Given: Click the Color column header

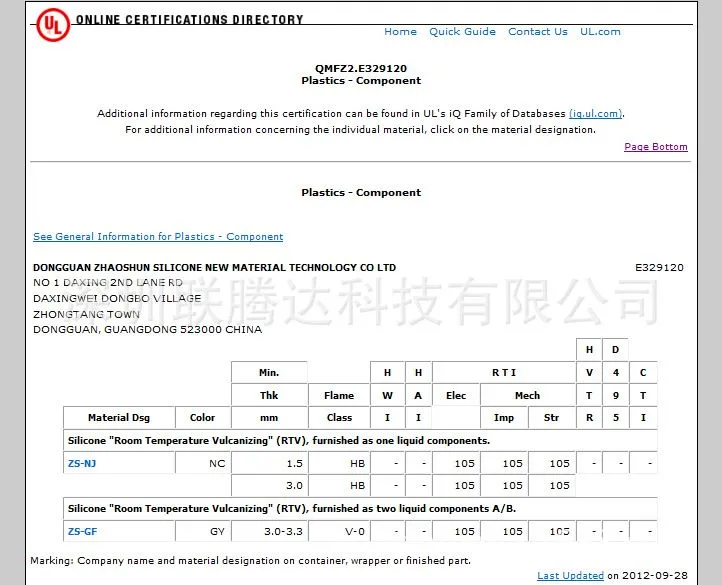Looking at the screenshot, I should pyautogui.click(x=203, y=418).
